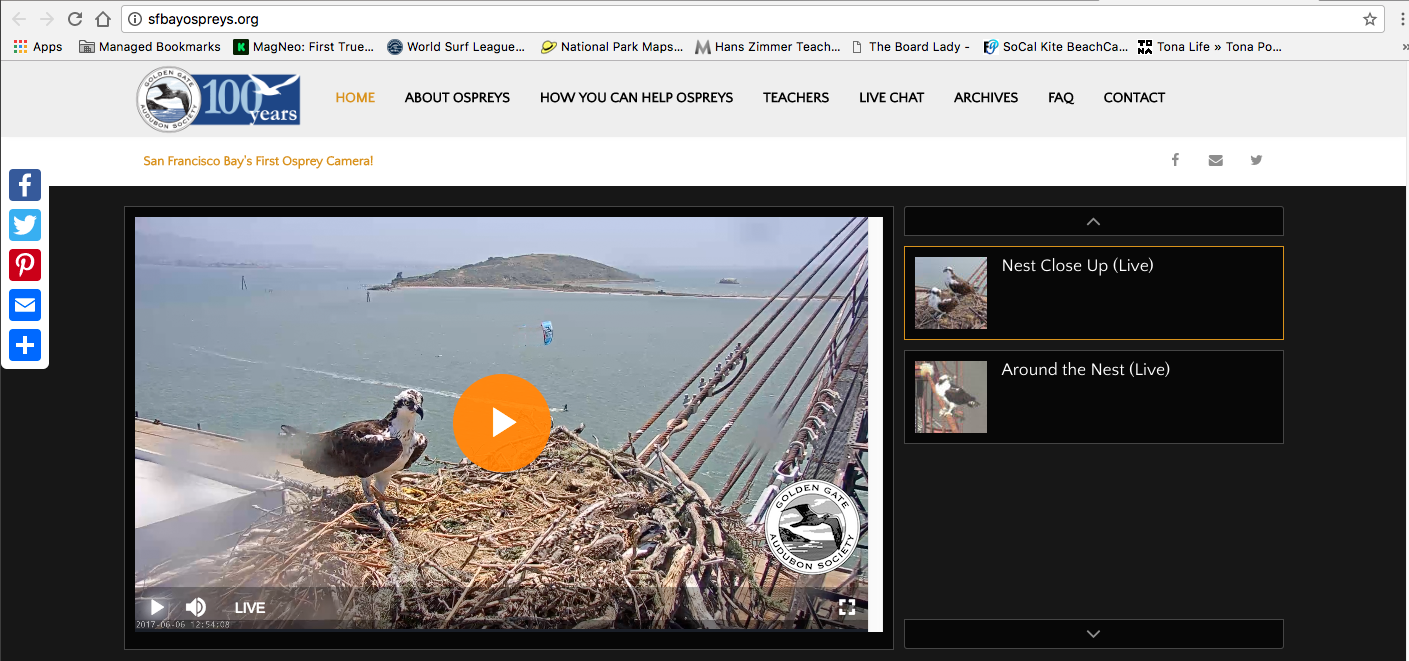Open the Archives menu item
This screenshot has width=1409, height=661.
[x=985, y=97]
